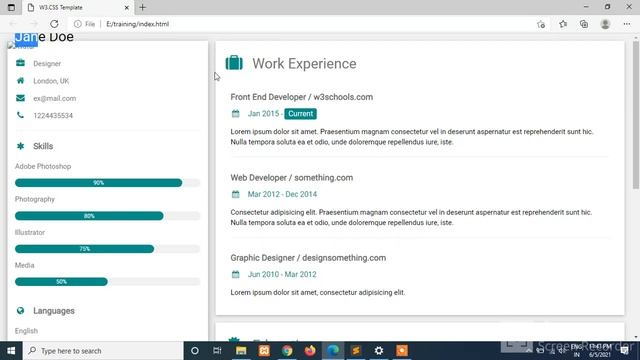
Task: Open Google Chrome from the taskbar
Action: coord(287,351)
